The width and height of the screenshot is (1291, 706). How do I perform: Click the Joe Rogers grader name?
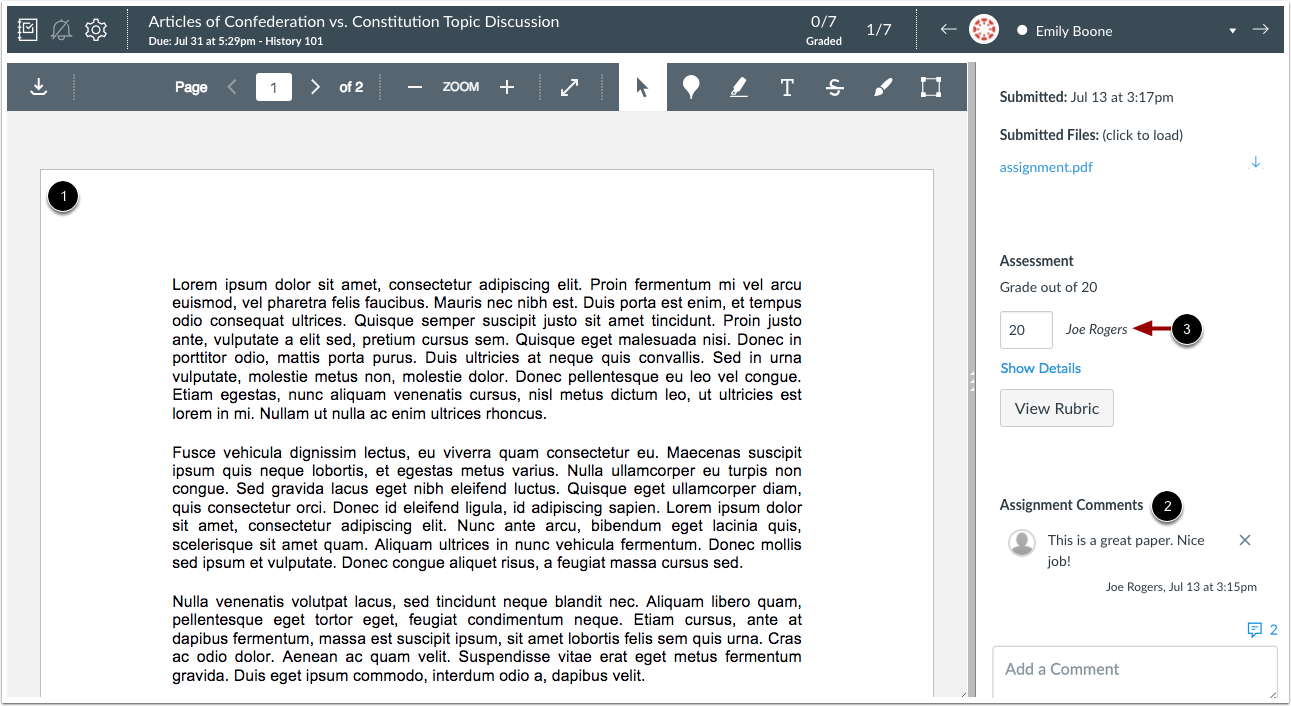1096,330
